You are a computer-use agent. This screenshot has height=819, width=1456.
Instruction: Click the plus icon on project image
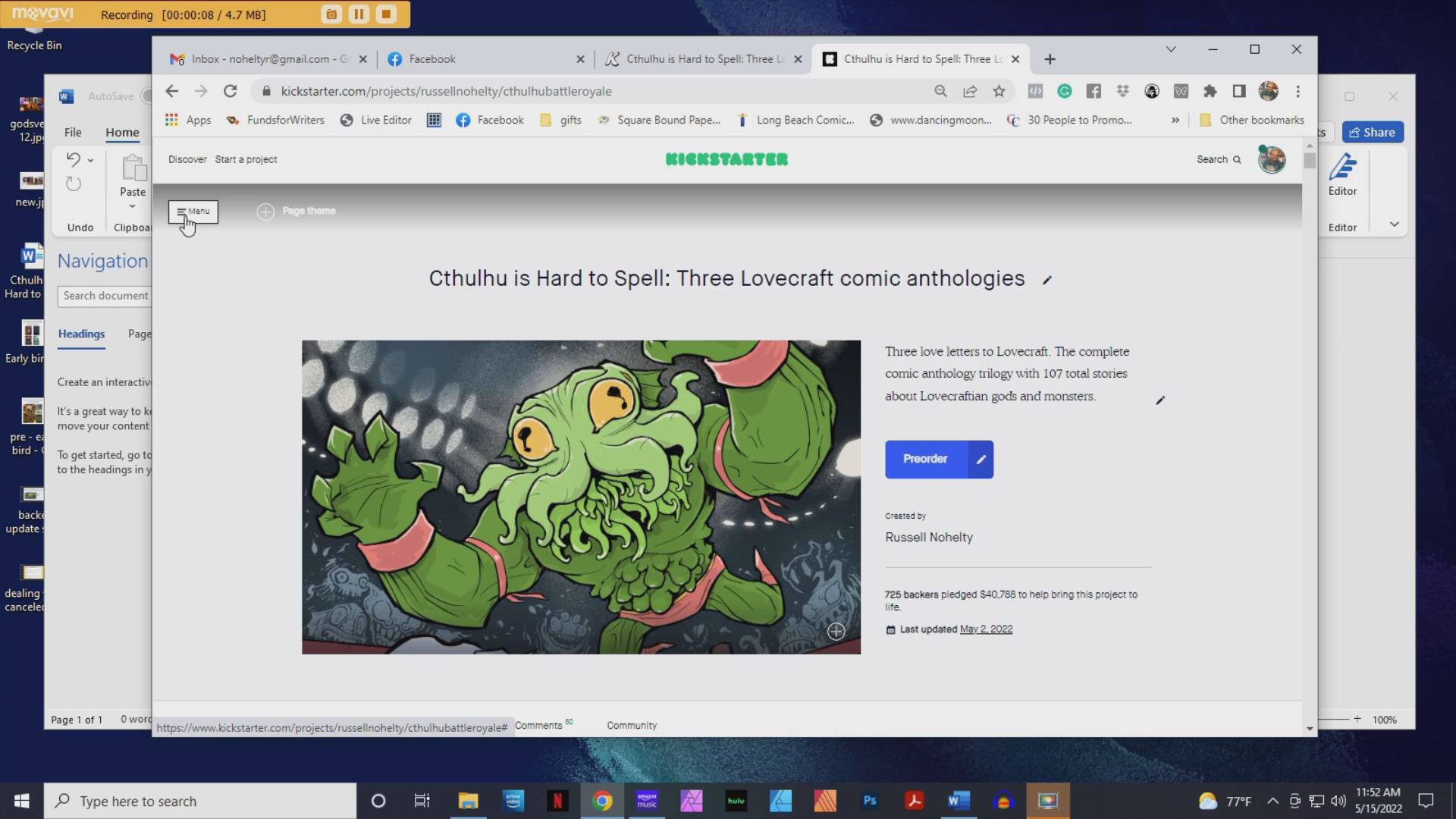(x=836, y=632)
